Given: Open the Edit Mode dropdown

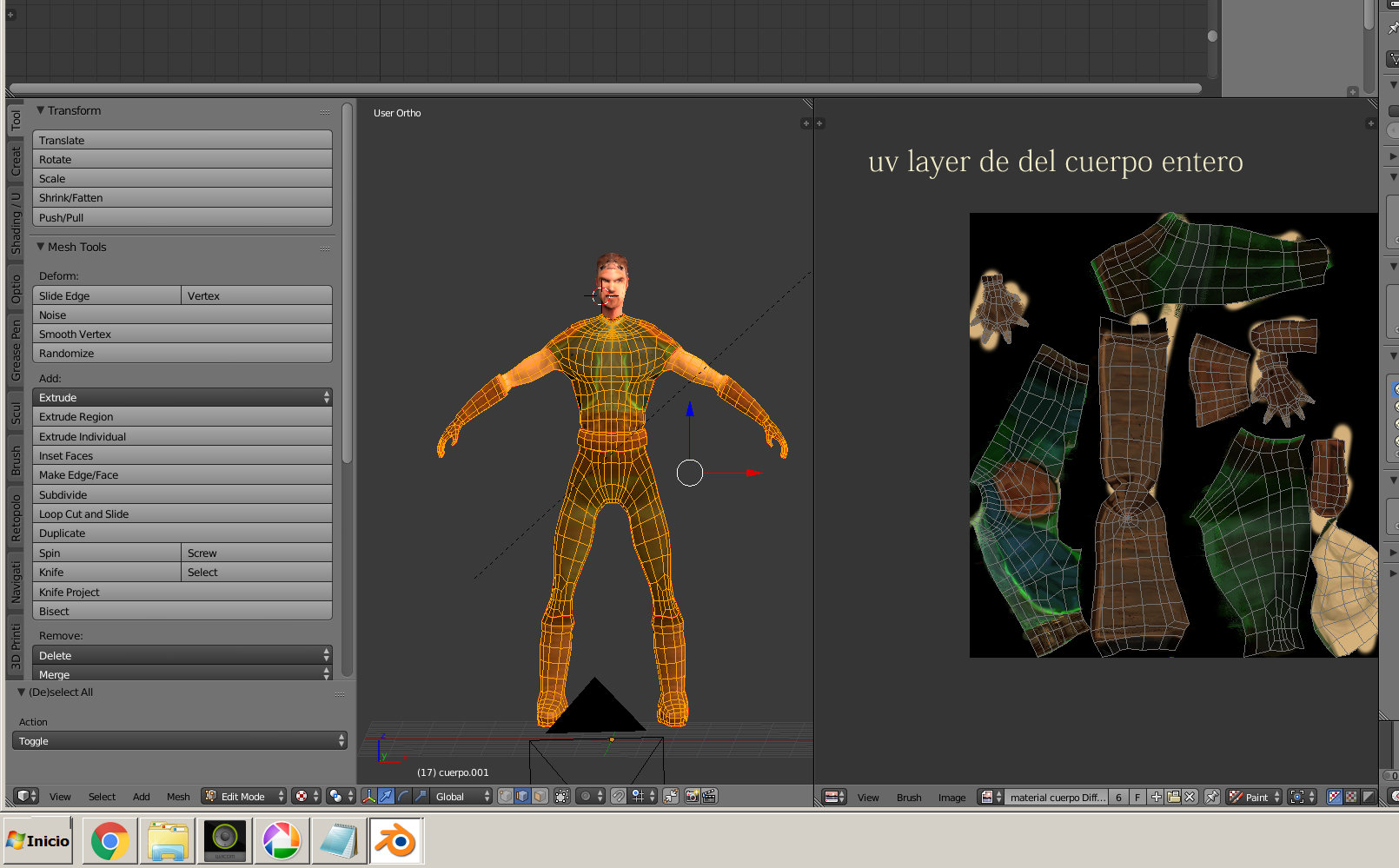Looking at the screenshot, I should pyautogui.click(x=244, y=796).
